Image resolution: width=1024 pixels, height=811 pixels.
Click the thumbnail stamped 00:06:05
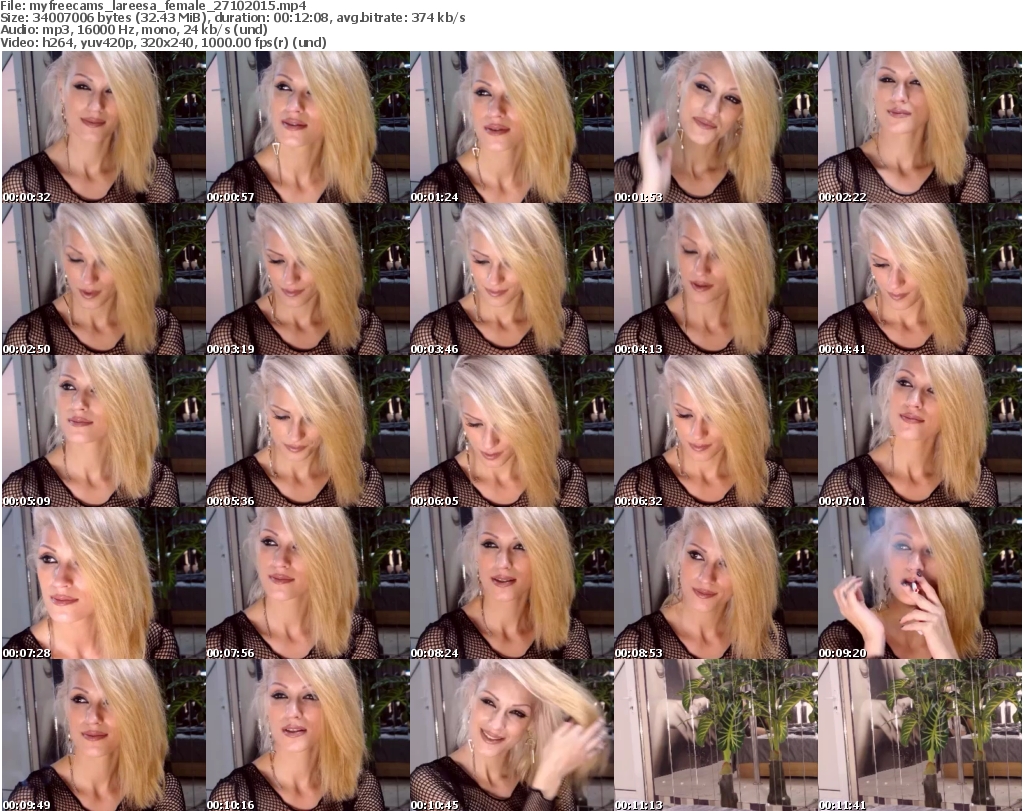click(x=511, y=432)
